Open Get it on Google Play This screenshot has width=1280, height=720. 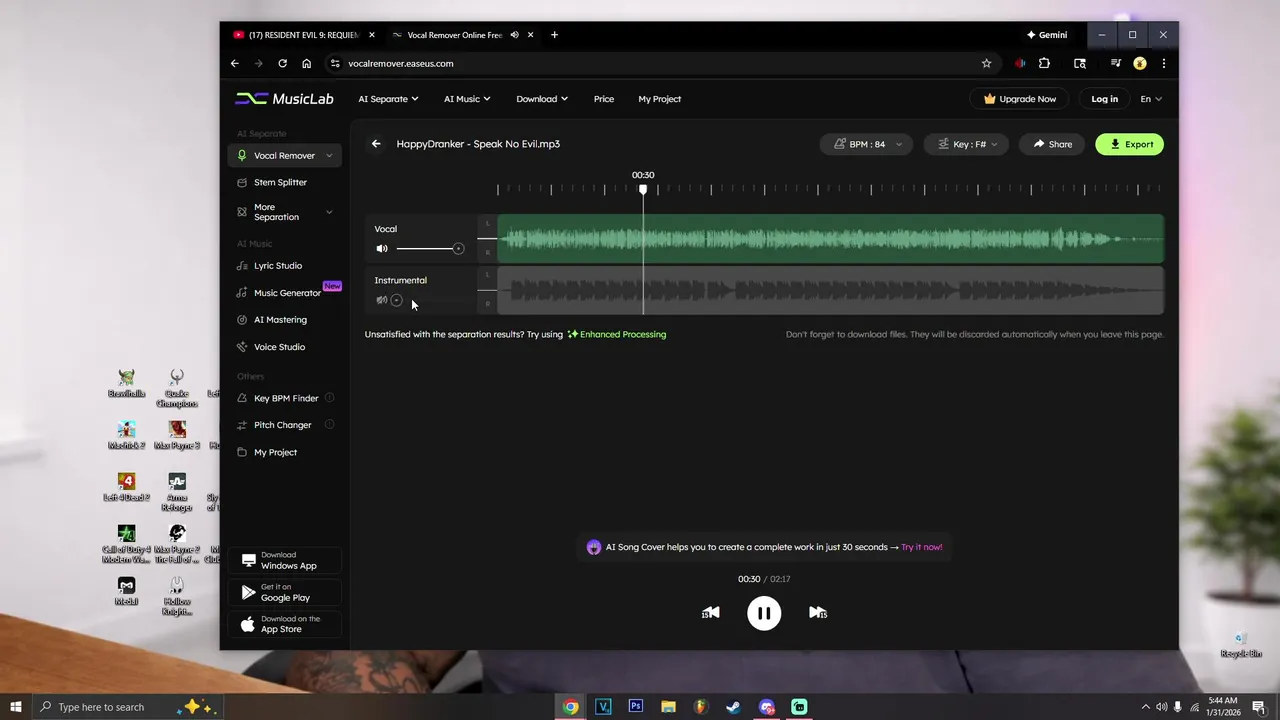pos(285,592)
